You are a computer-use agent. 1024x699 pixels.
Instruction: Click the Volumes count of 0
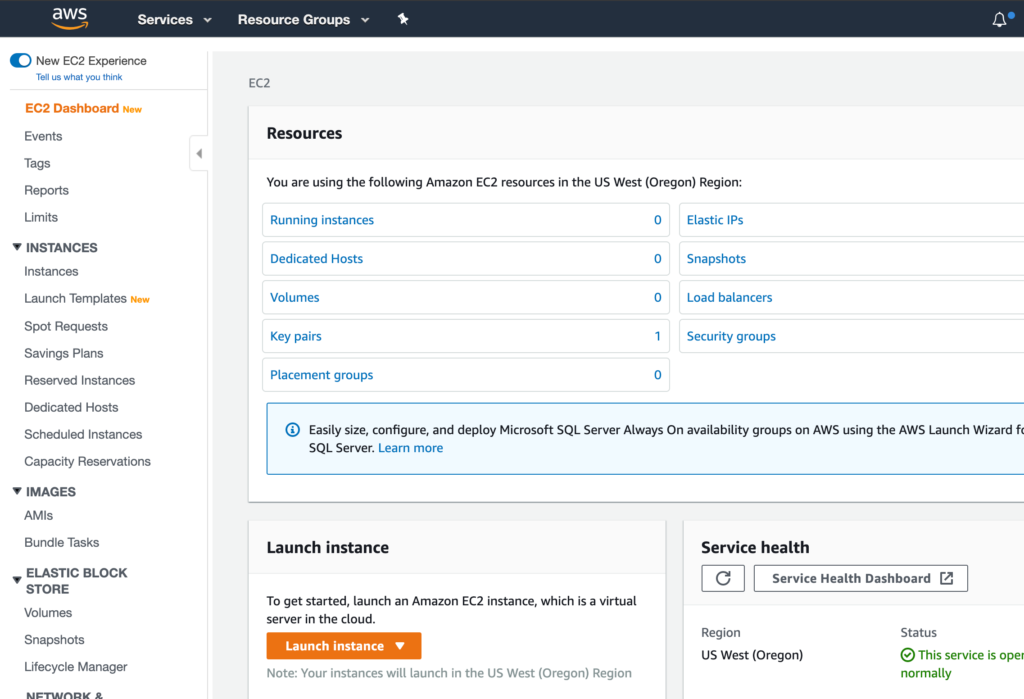(x=658, y=297)
